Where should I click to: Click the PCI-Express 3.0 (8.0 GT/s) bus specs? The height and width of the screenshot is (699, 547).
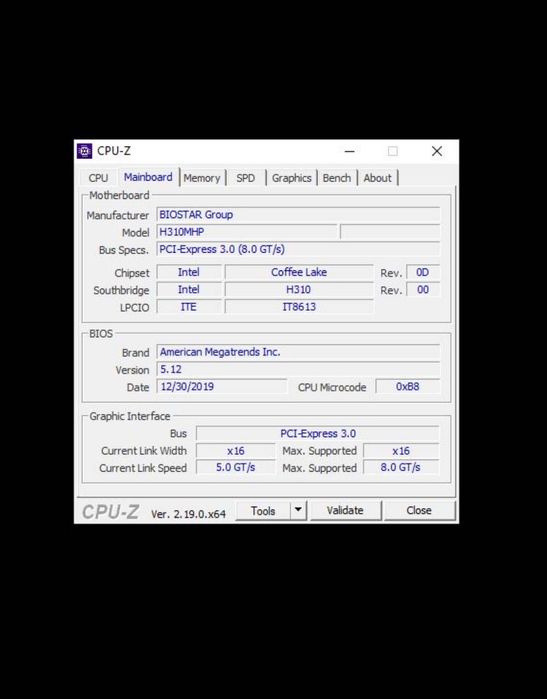point(298,249)
